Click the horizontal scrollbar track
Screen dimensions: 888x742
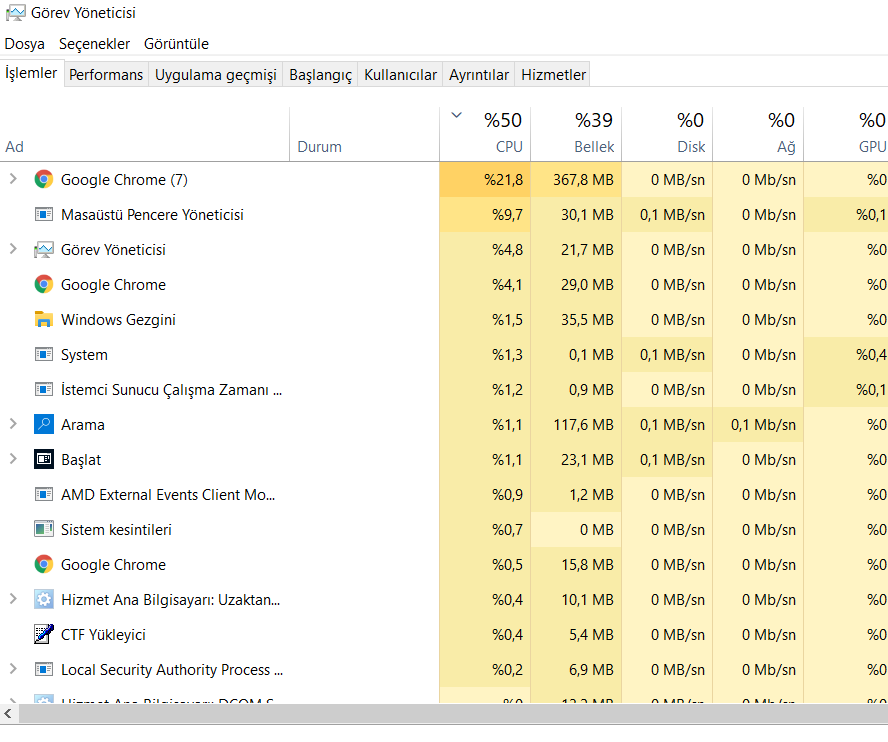coord(453,714)
